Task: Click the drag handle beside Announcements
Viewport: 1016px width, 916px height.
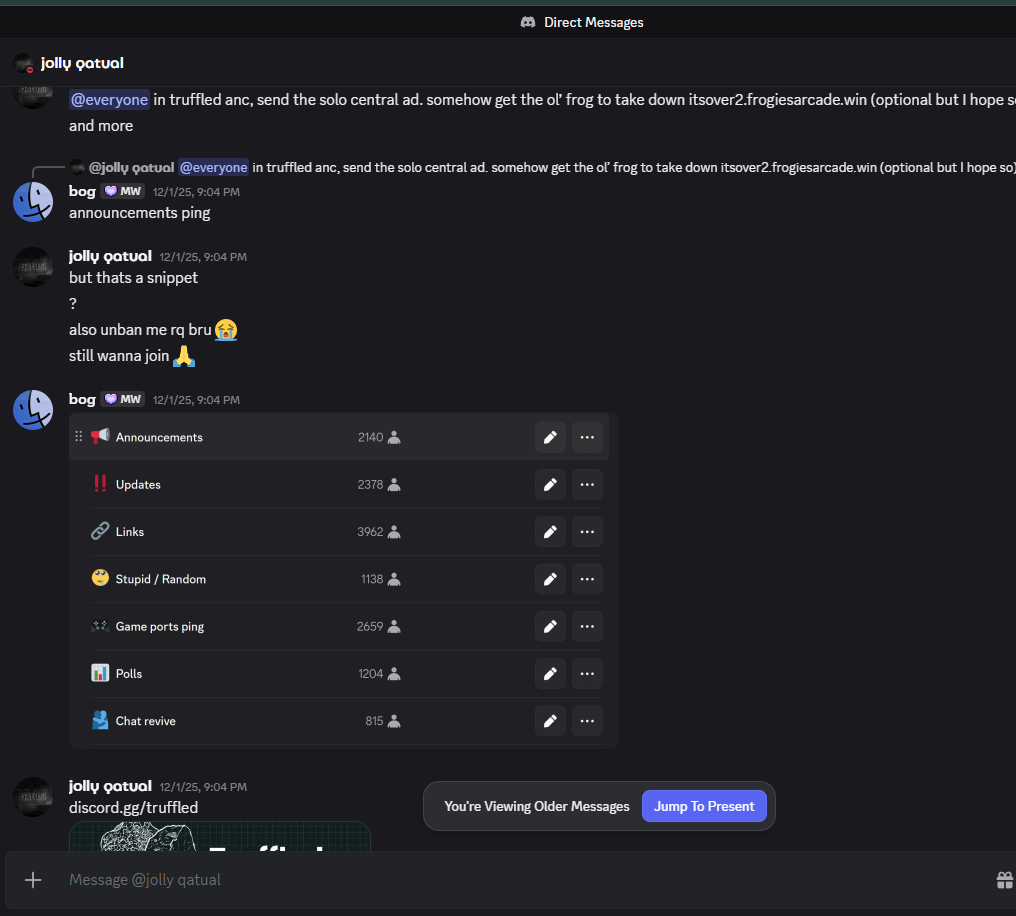Action: pos(79,437)
